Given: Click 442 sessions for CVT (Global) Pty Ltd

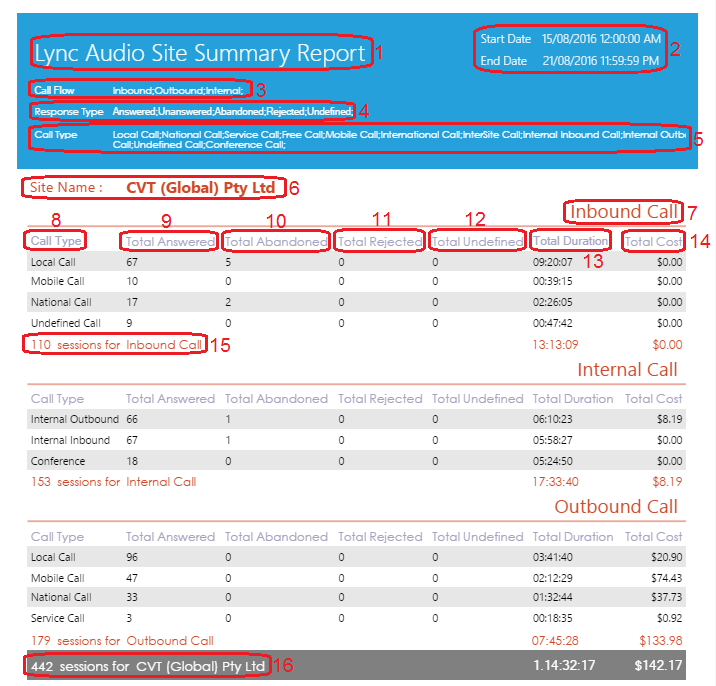Looking at the screenshot, I should pos(148,666).
